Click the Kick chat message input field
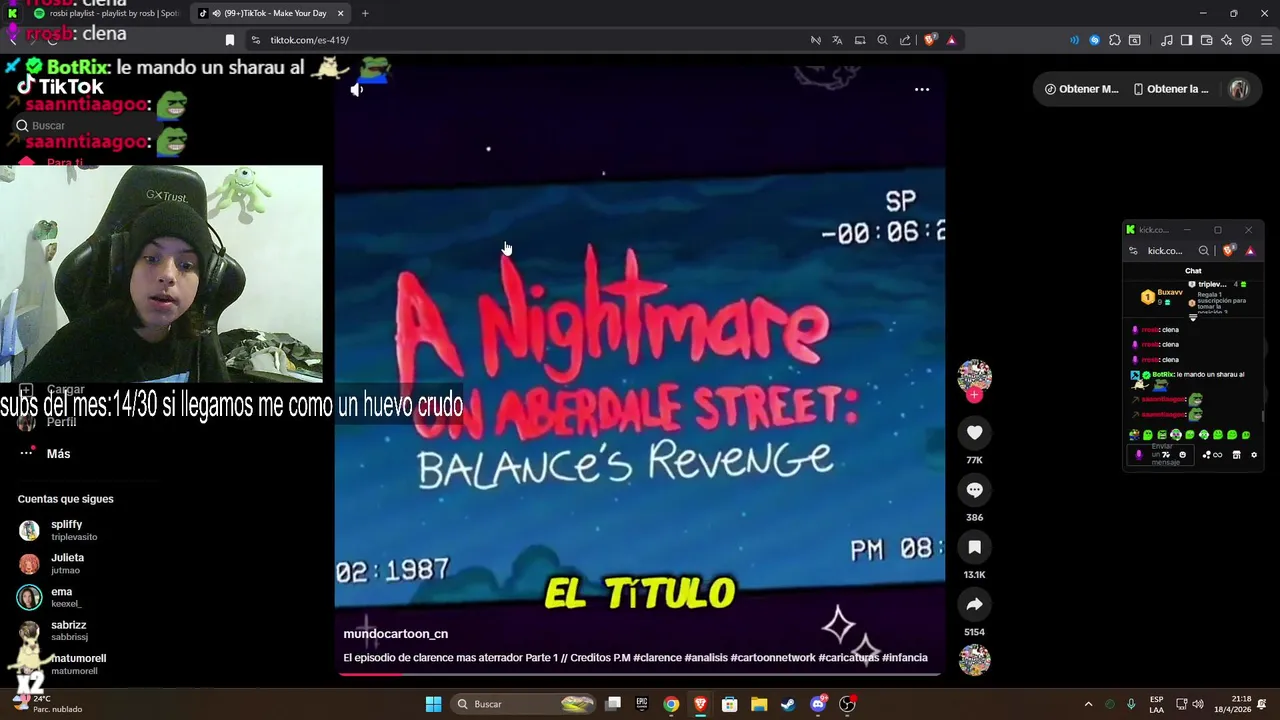Viewport: 1280px width, 720px height. (1162, 455)
